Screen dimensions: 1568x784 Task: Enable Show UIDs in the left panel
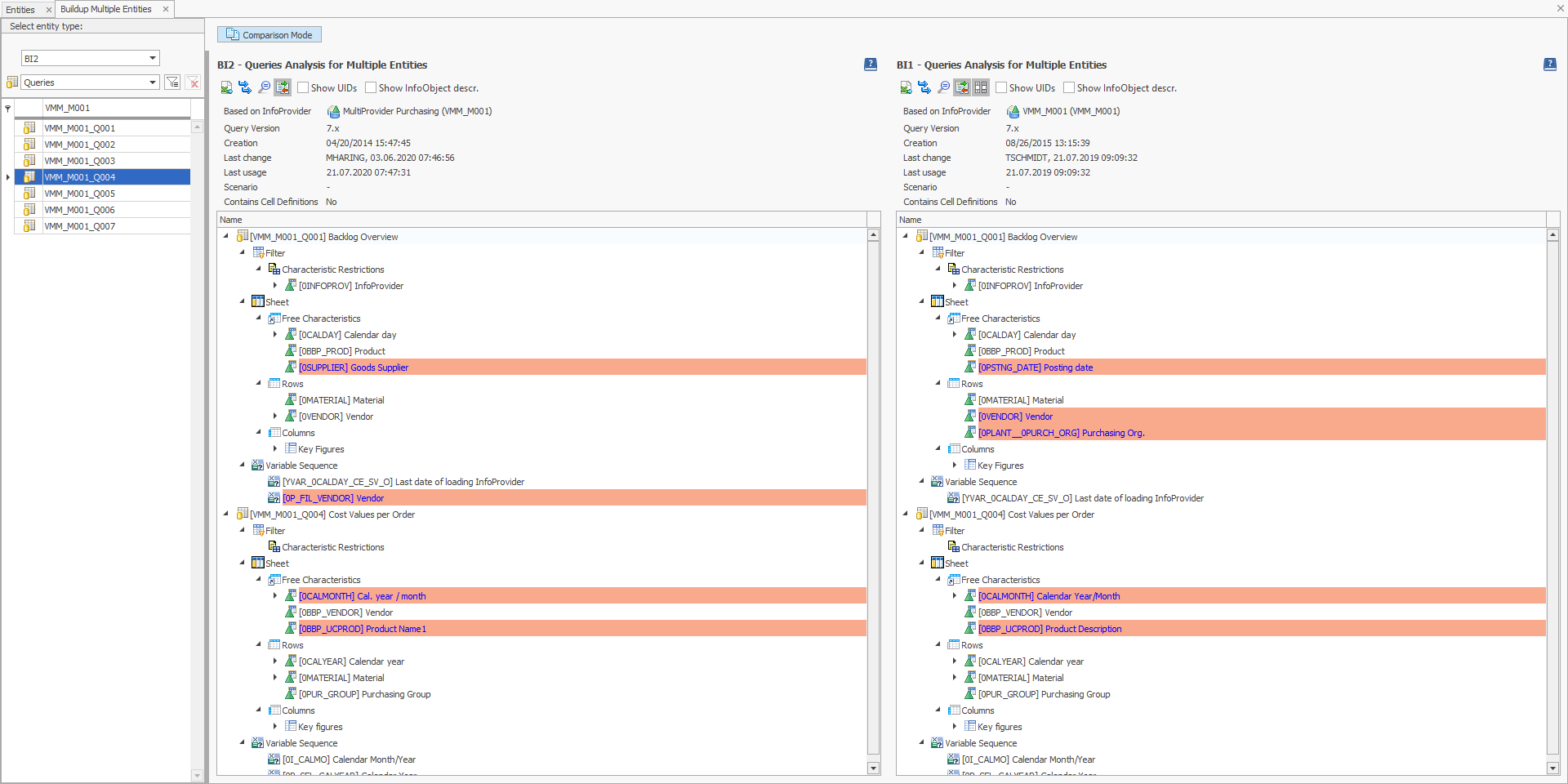303,87
